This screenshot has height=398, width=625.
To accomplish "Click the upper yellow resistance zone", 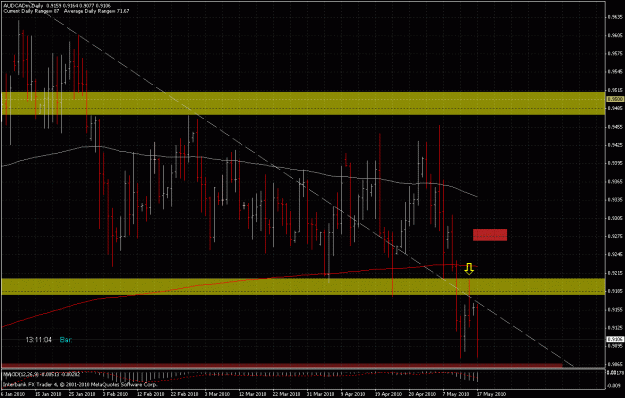I will pyautogui.click(x=303, y=104).
